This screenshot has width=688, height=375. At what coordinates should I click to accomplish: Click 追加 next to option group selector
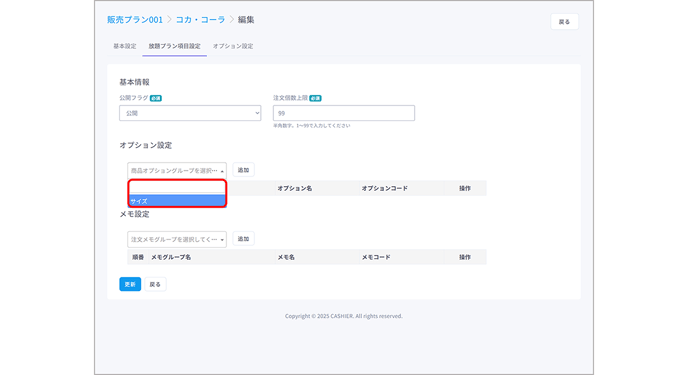(x=244, y=170)
